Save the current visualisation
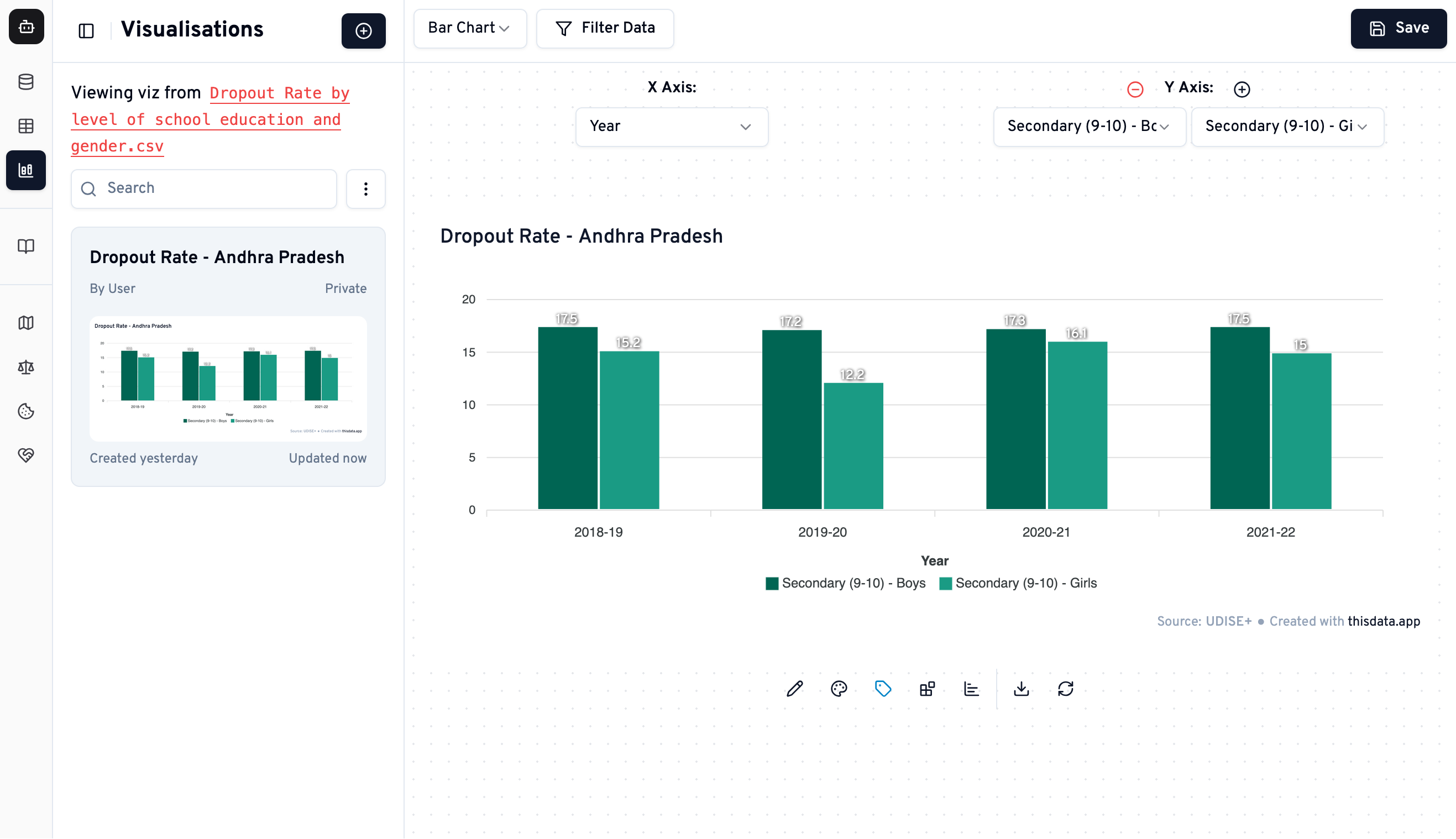Viewport: 1456px width, 839px height. 1399,28
